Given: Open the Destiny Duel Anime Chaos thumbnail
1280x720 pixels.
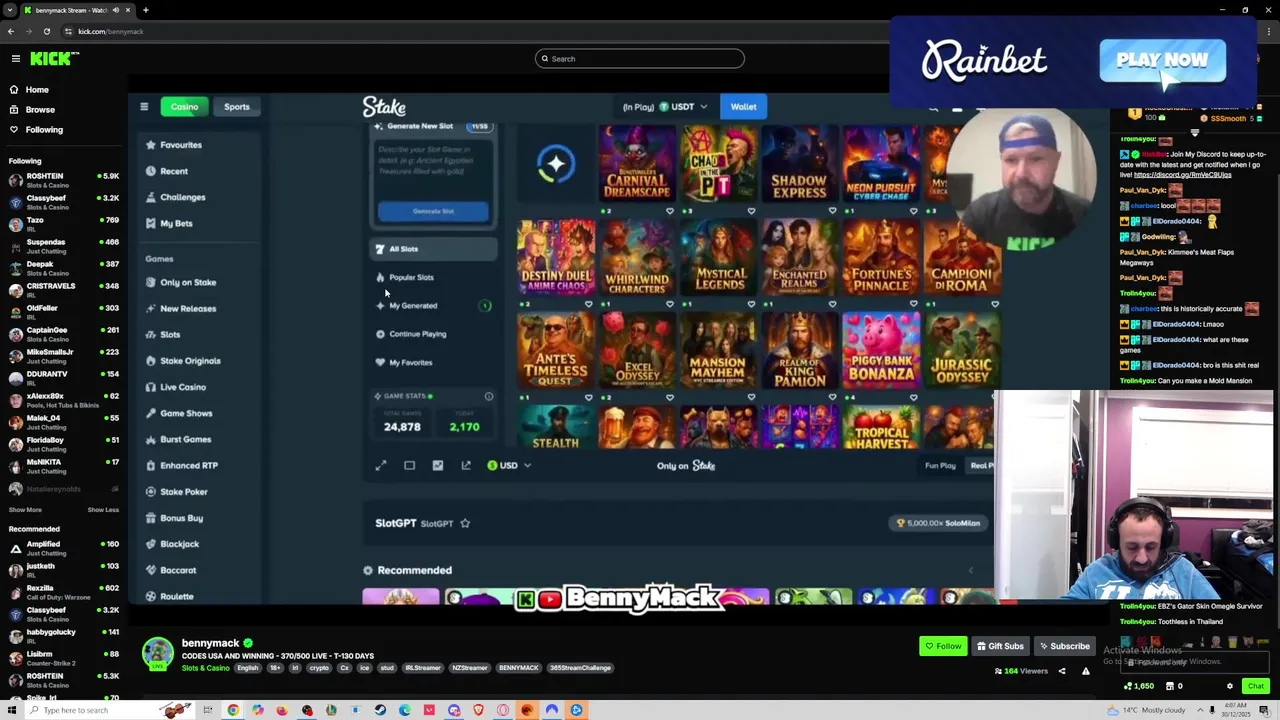Looking at the screenshot, I should tap(556, 257).
